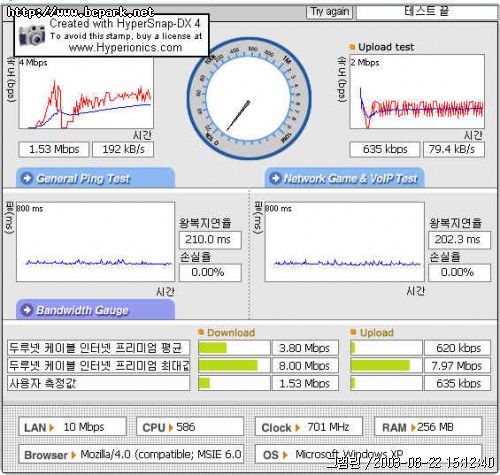Open the General Ping Test tab
This screenshot has width=500, height=475.
pyautogui.click(x=95, y=178)
